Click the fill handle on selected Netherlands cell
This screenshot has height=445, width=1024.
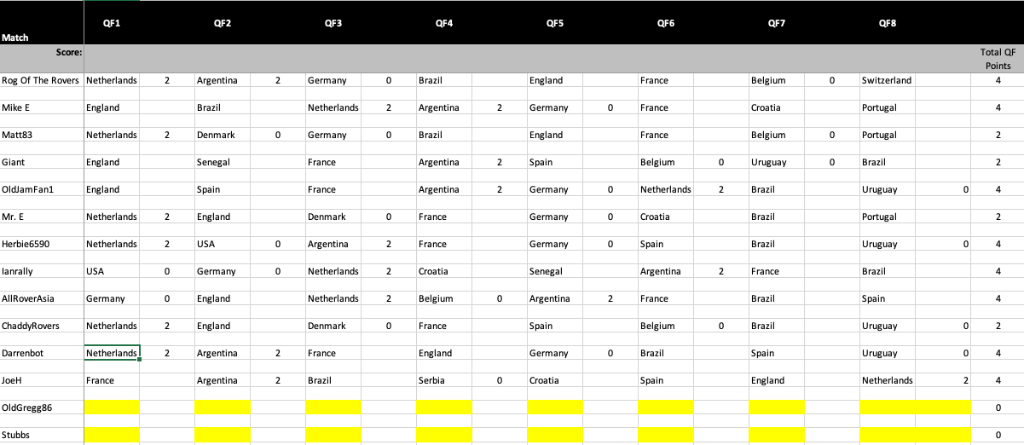click(x=139, y=359)
